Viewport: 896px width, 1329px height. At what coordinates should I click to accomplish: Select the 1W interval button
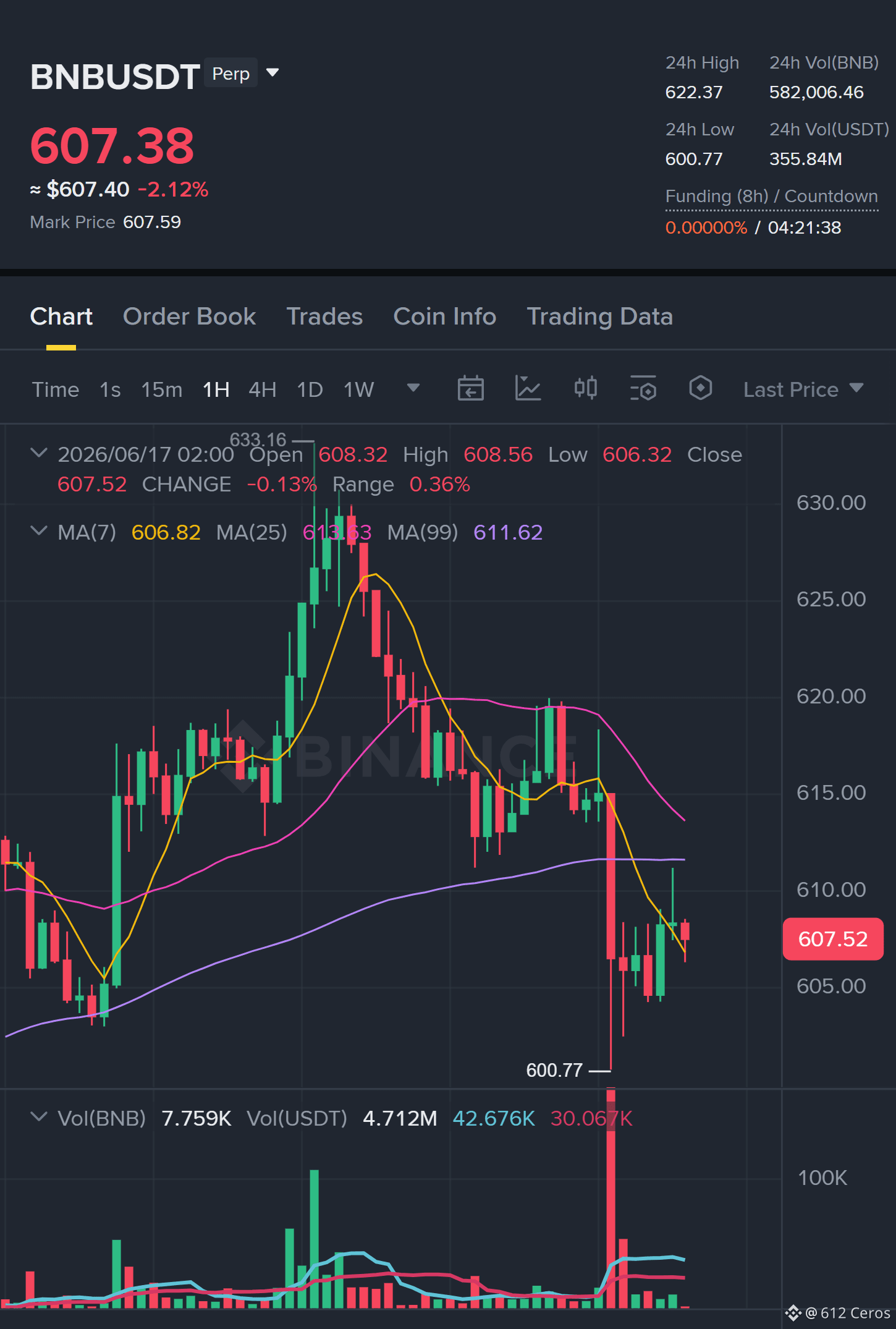(358, 390)
